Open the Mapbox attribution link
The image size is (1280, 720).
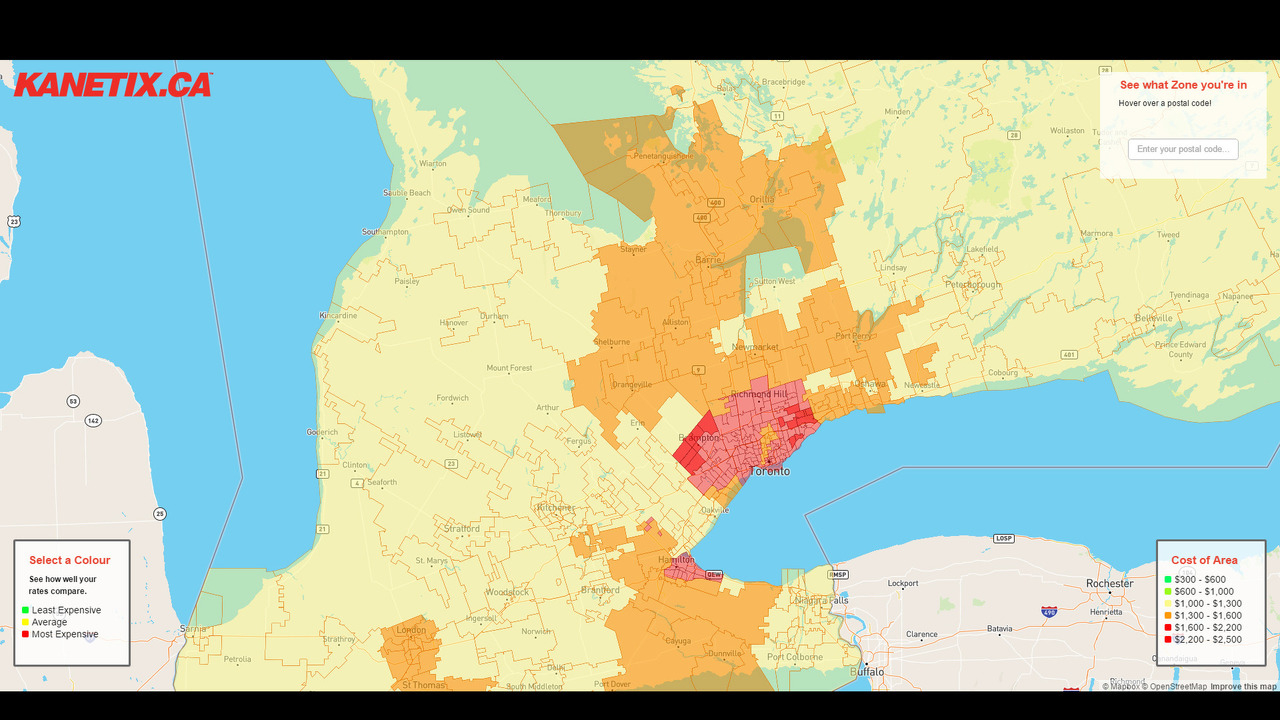[1120, 686]
